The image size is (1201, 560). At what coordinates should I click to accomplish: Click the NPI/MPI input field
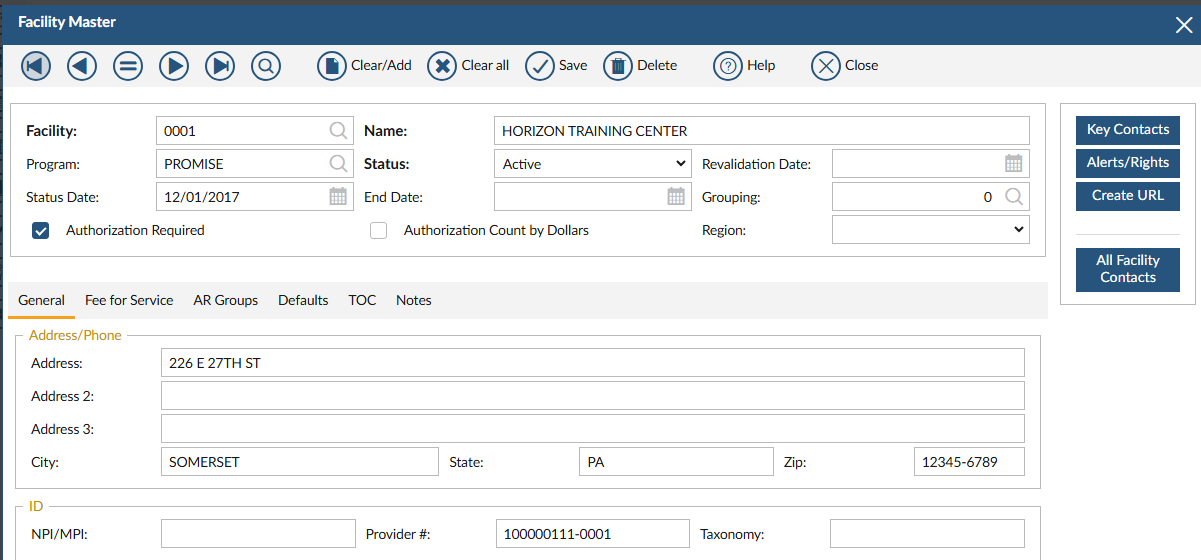[258, 533]
